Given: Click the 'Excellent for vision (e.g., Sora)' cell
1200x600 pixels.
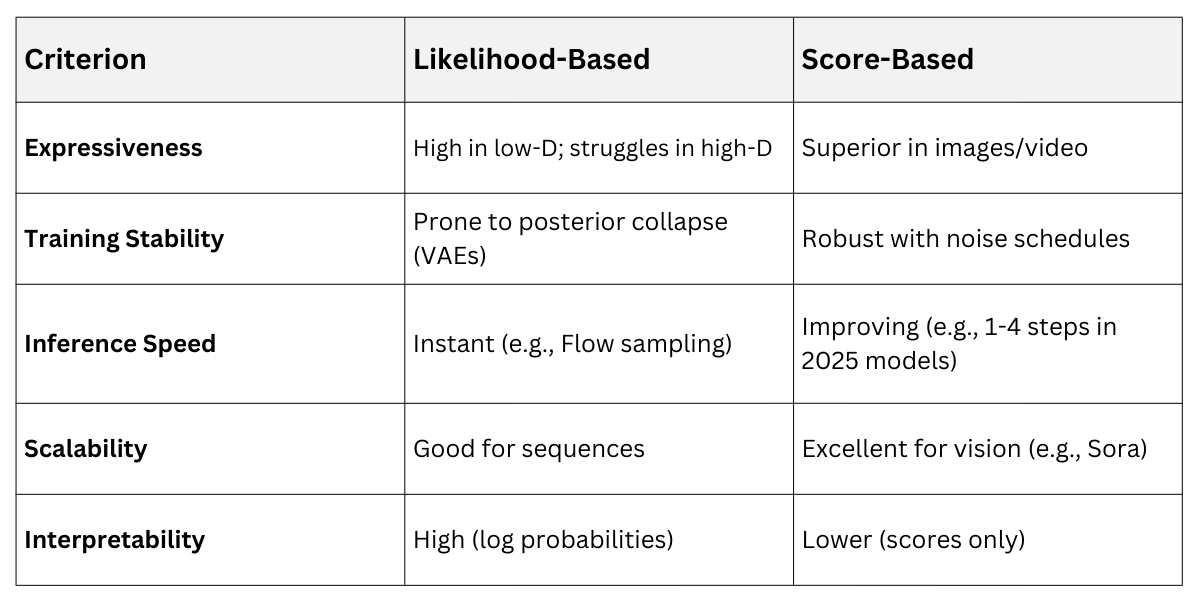Looking at the screenshot, I should point(974,449).
